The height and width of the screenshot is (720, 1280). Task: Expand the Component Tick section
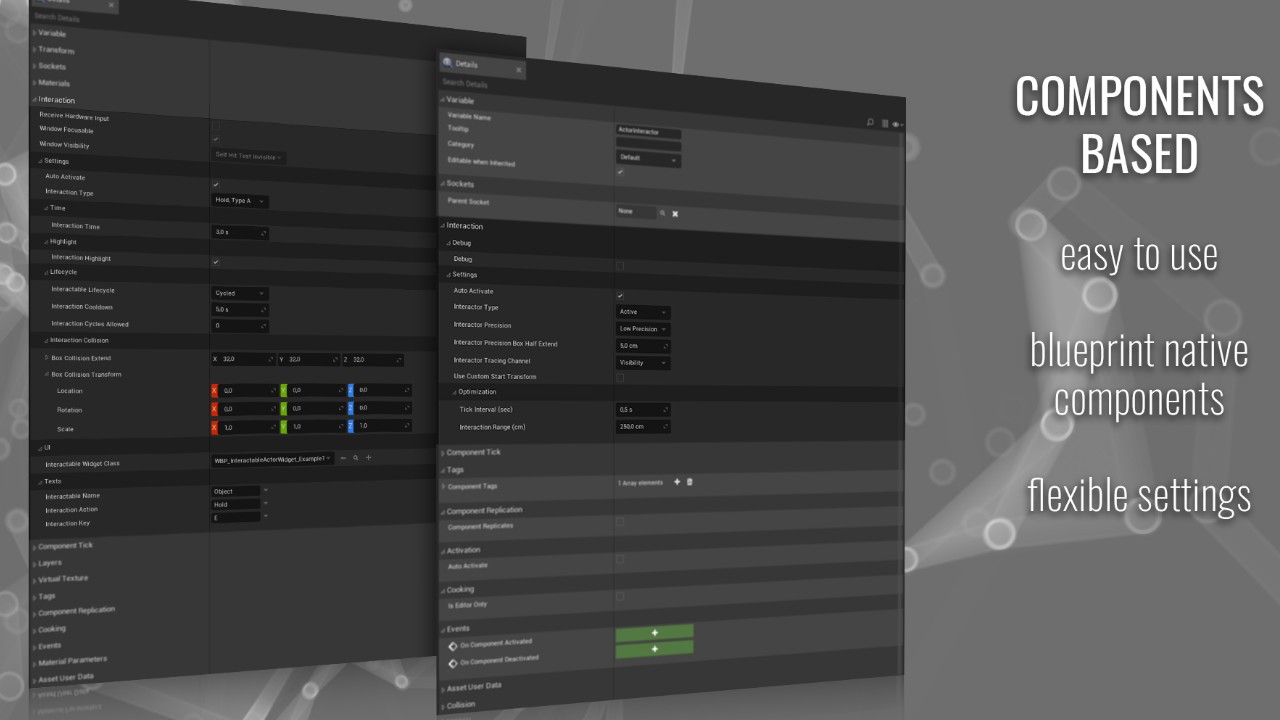coord(473,453)
